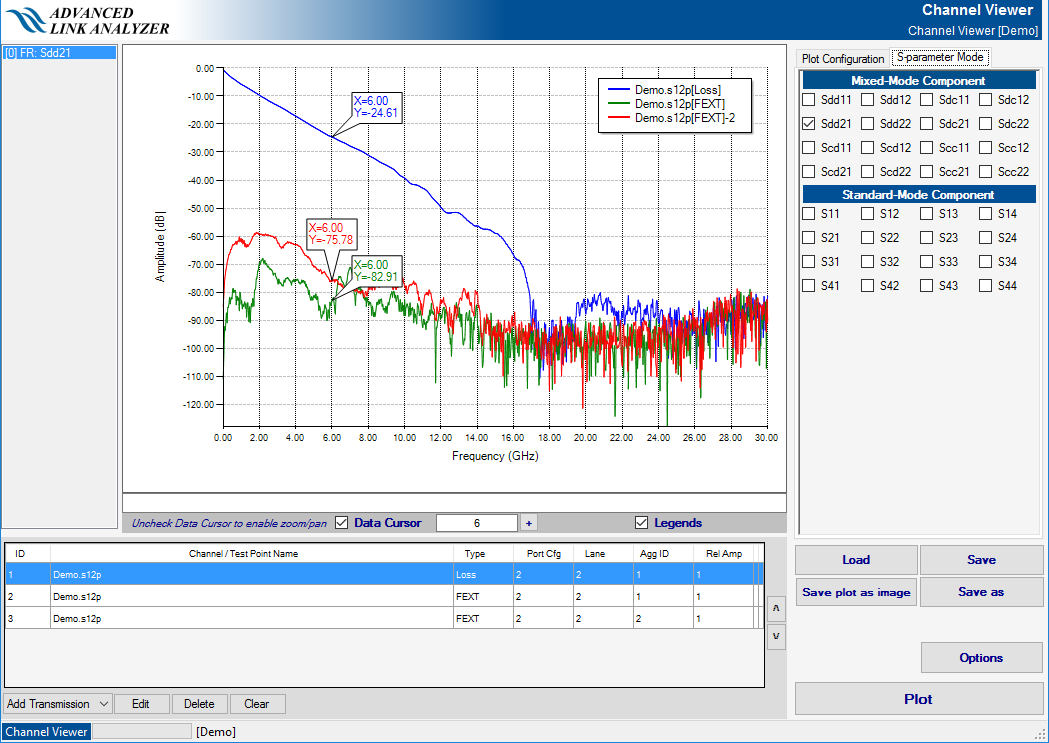Delete the selected channel entry

(x=199, y=704)
